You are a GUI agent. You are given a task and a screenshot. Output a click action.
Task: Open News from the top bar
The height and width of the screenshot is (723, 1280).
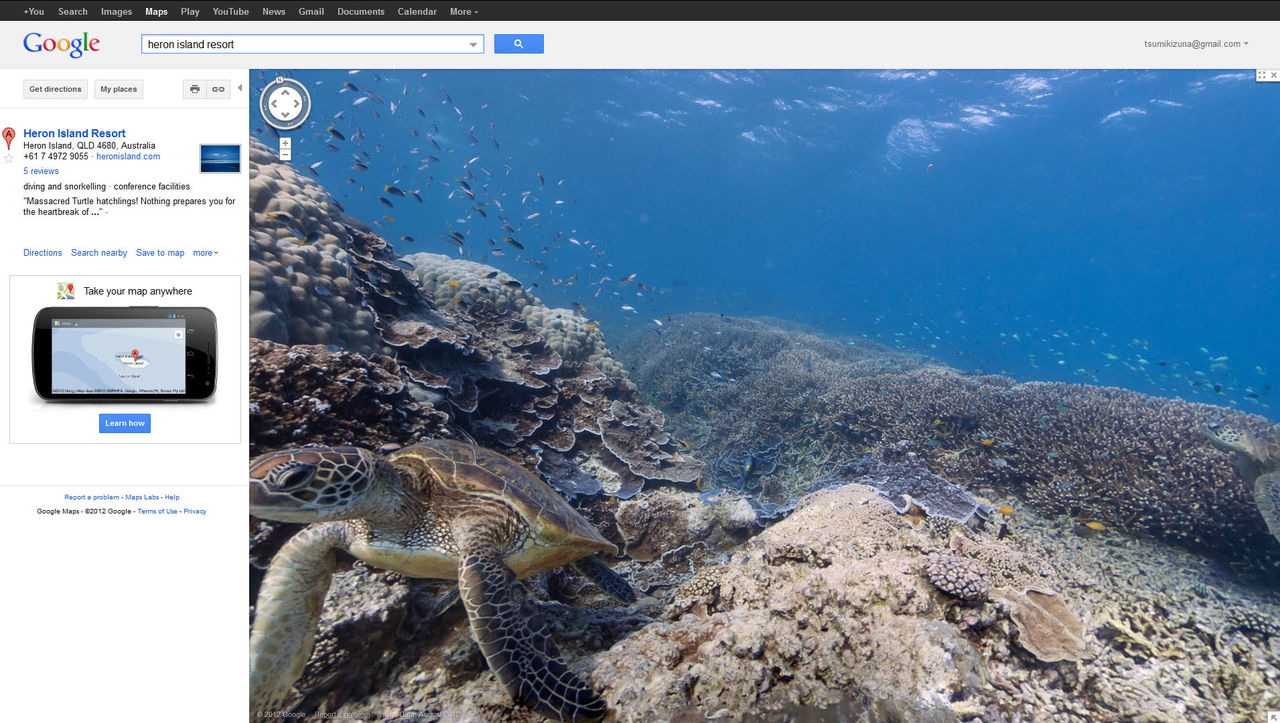click(x=274, y=11)
